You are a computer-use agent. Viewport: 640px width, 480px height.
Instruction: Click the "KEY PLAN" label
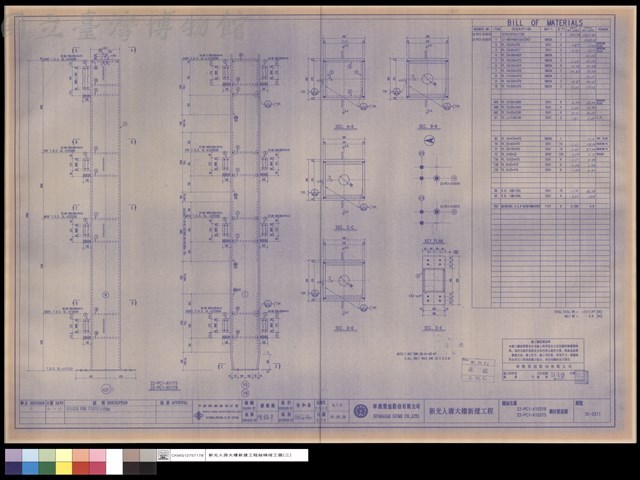click(434, 241)
